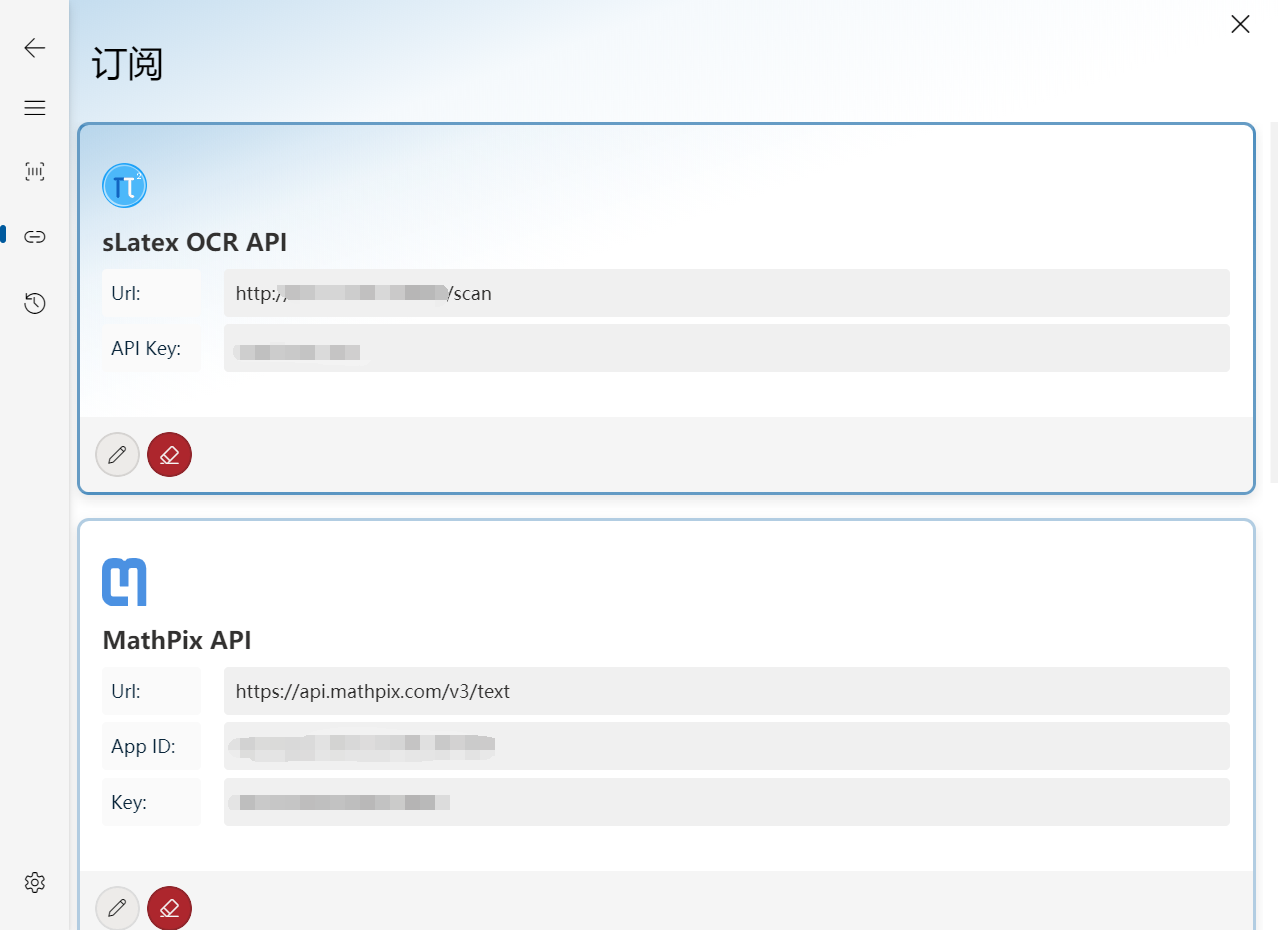
Task: Click the vertical scrollbar on the right
Action: 1274,300
